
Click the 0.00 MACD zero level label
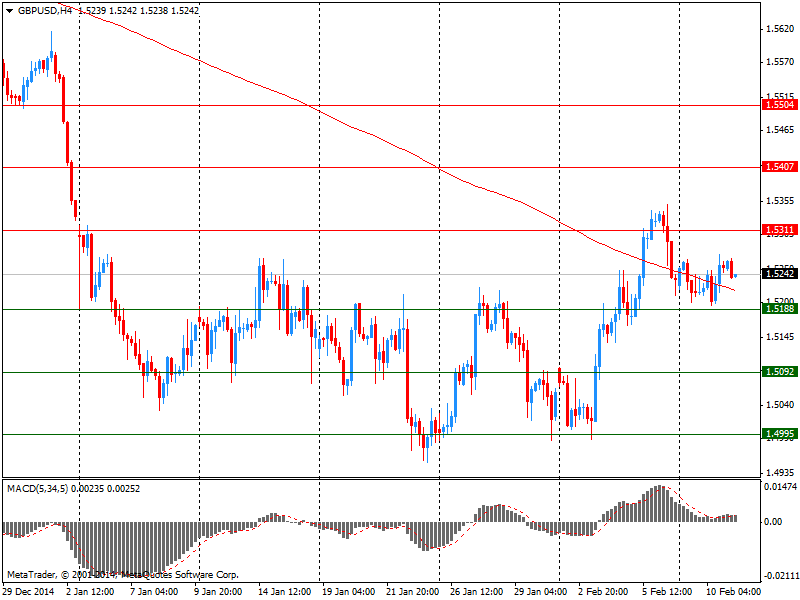pos(773,521)
